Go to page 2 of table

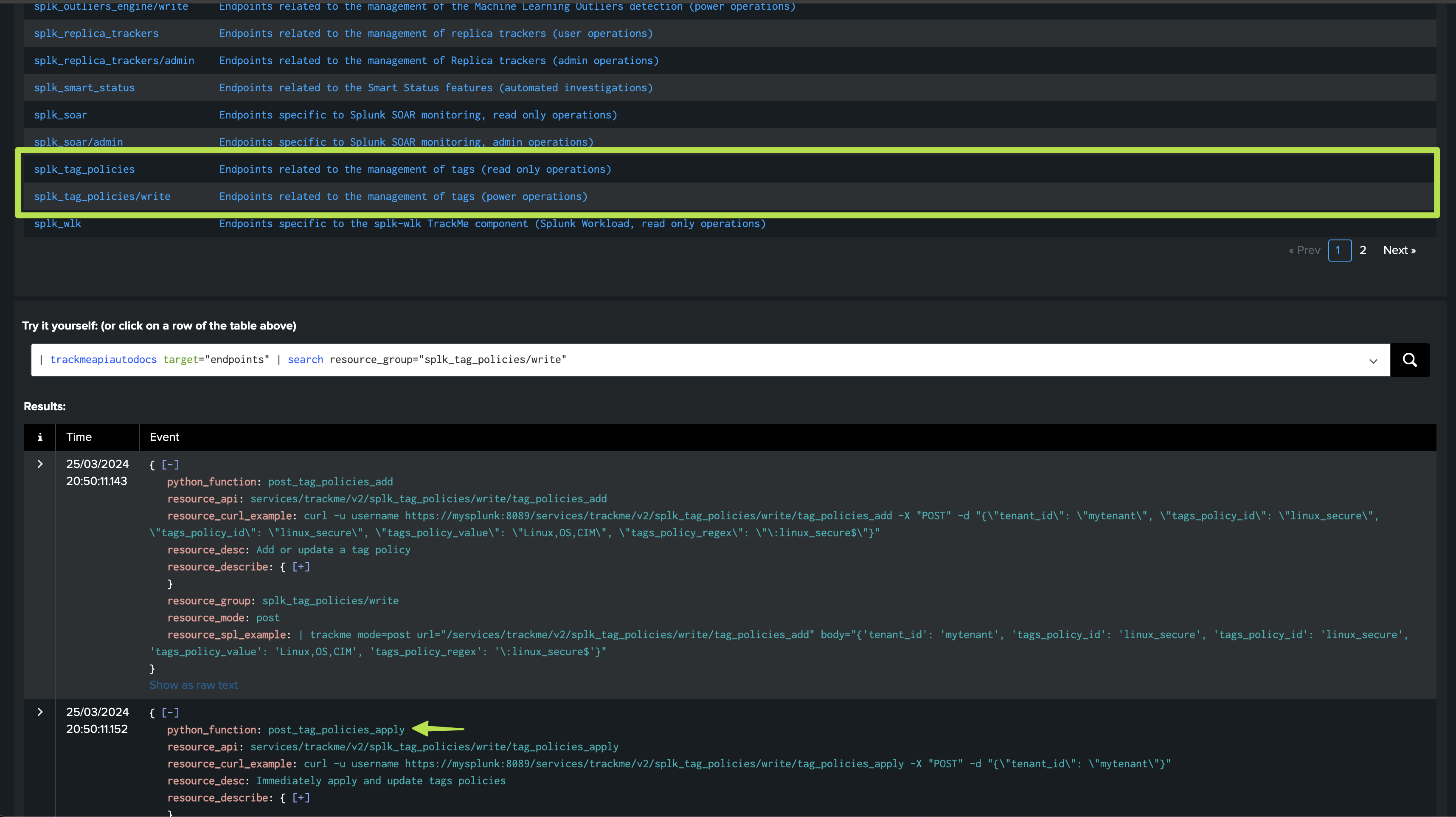1363,251
